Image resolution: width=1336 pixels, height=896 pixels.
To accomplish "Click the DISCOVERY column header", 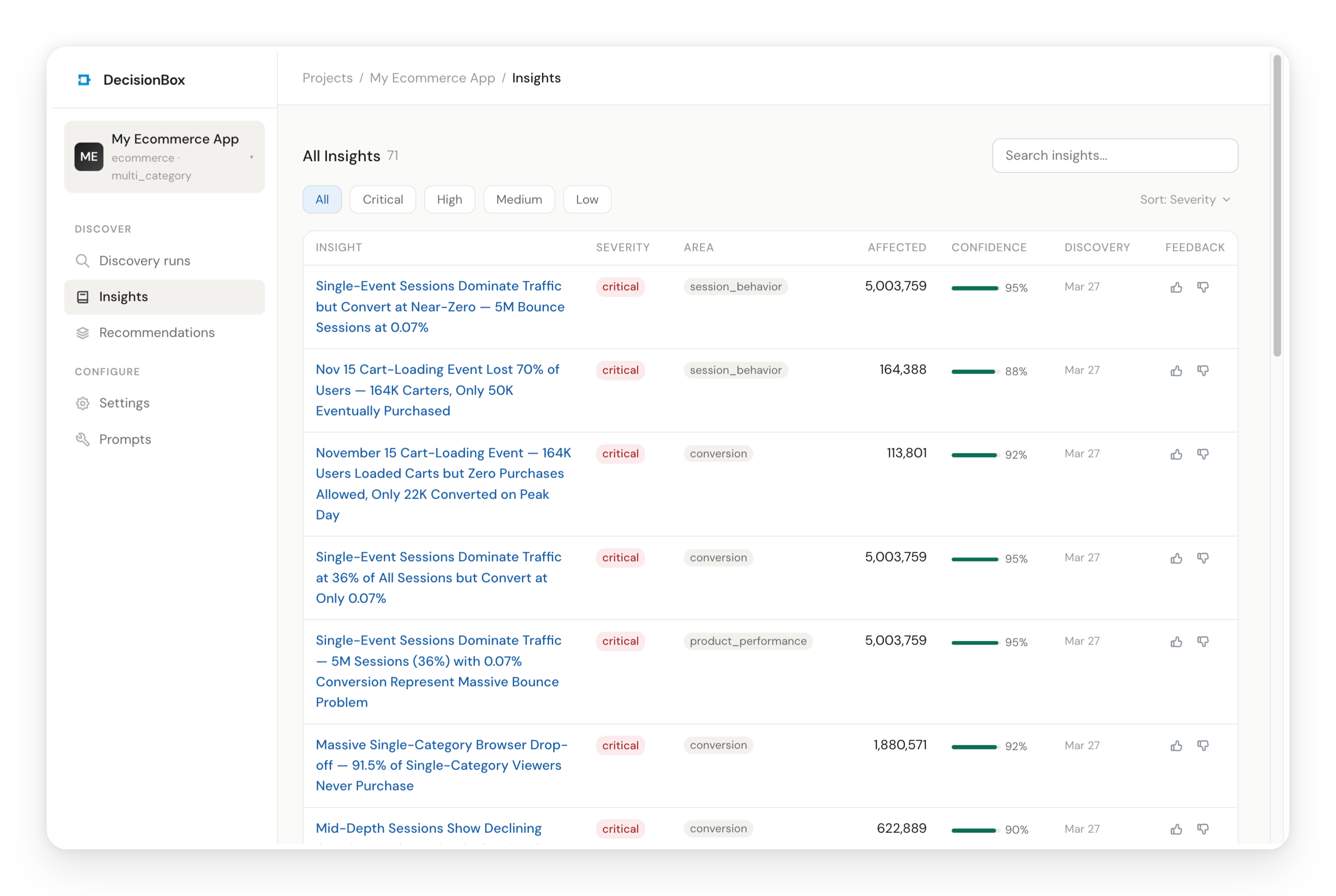I will pos(1097,247).
